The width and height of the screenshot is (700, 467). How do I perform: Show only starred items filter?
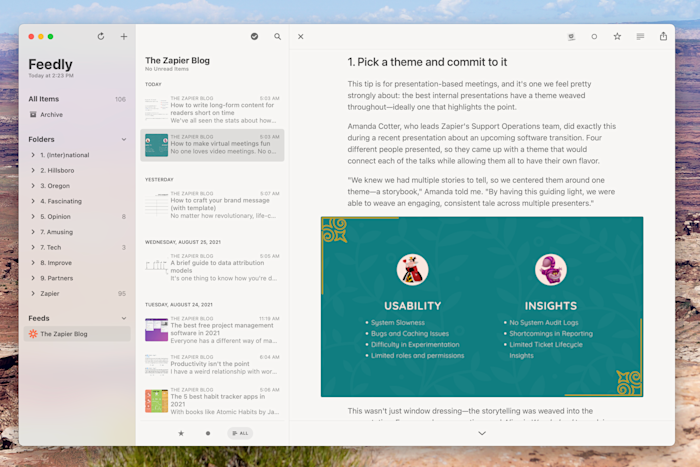coord(181,433)
